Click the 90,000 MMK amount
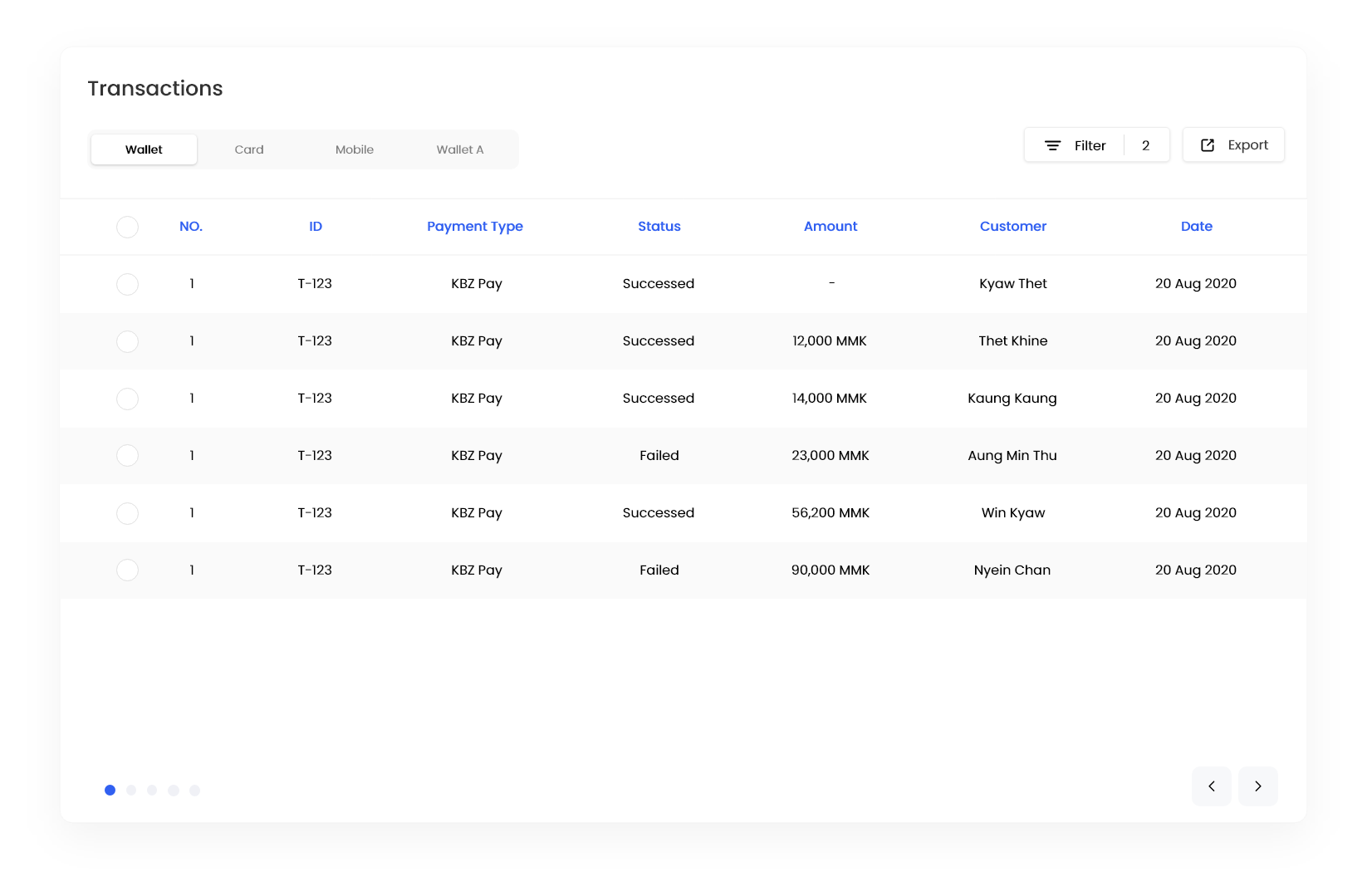Image resolution: width=1367 pixels, height=896 pixels. pyautogui.click(x=830, y=570)
